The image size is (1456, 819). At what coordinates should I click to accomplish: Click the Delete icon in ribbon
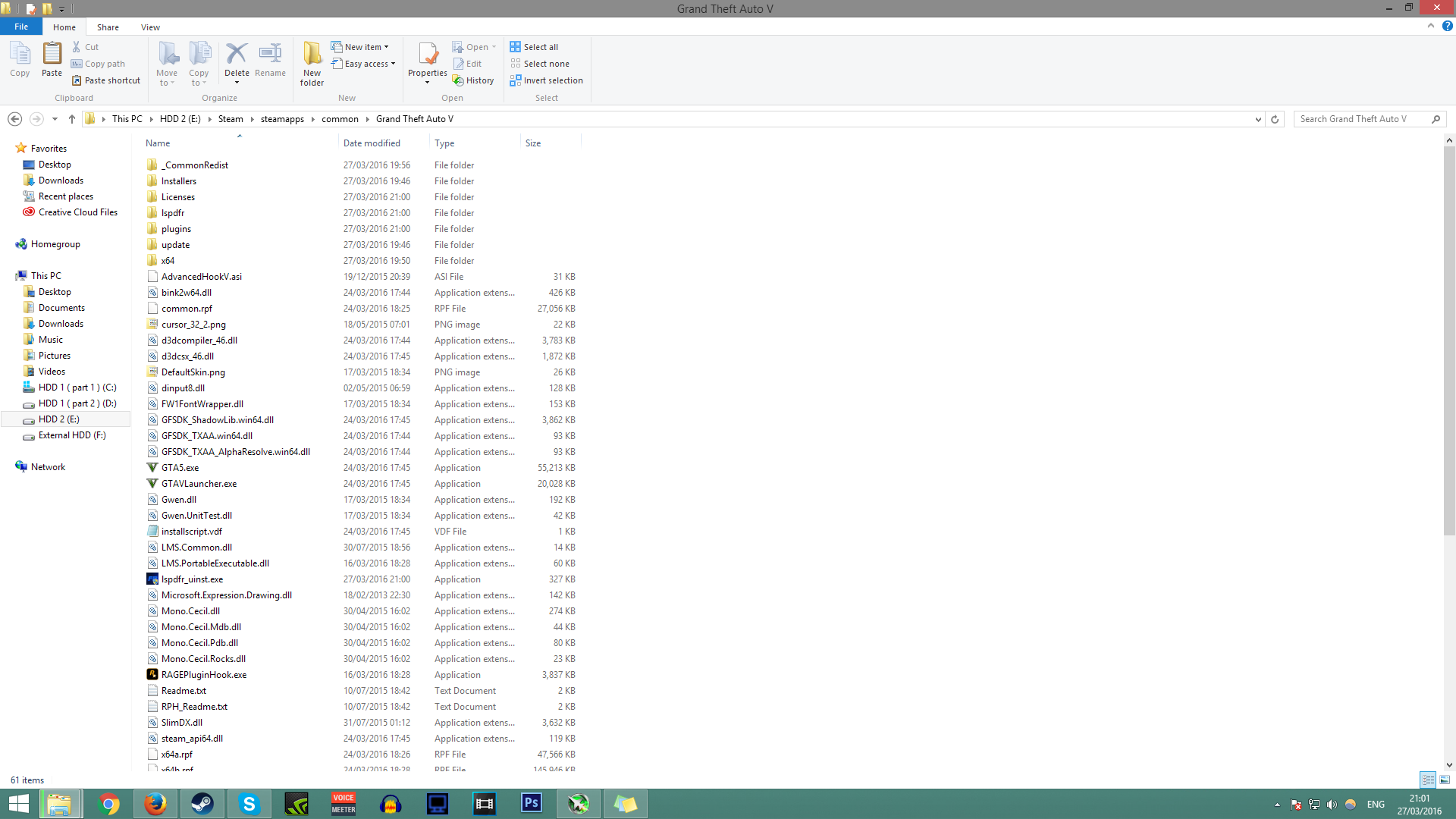[237, 55]
